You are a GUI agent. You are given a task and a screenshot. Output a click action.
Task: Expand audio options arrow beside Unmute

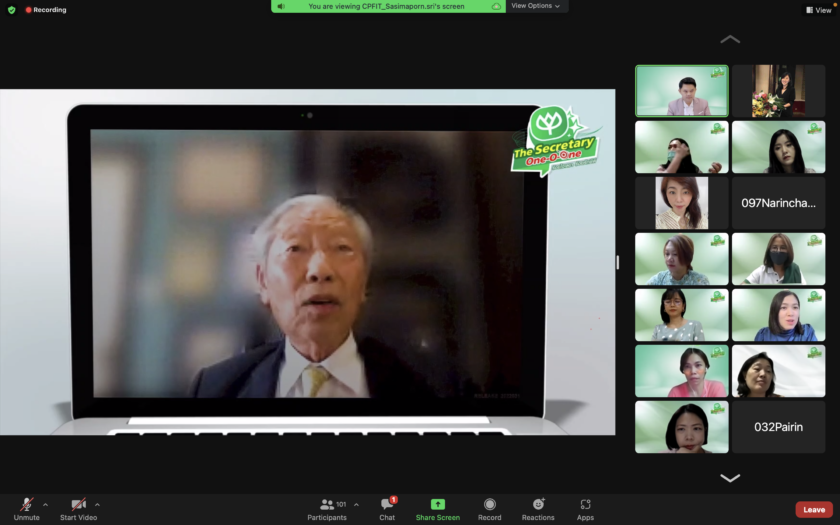(x=45, y=504)
